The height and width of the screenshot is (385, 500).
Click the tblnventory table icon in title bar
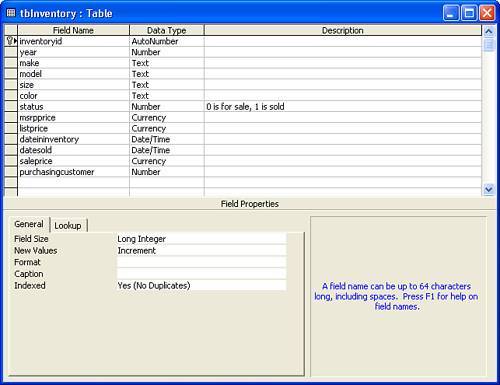(11, 13)
